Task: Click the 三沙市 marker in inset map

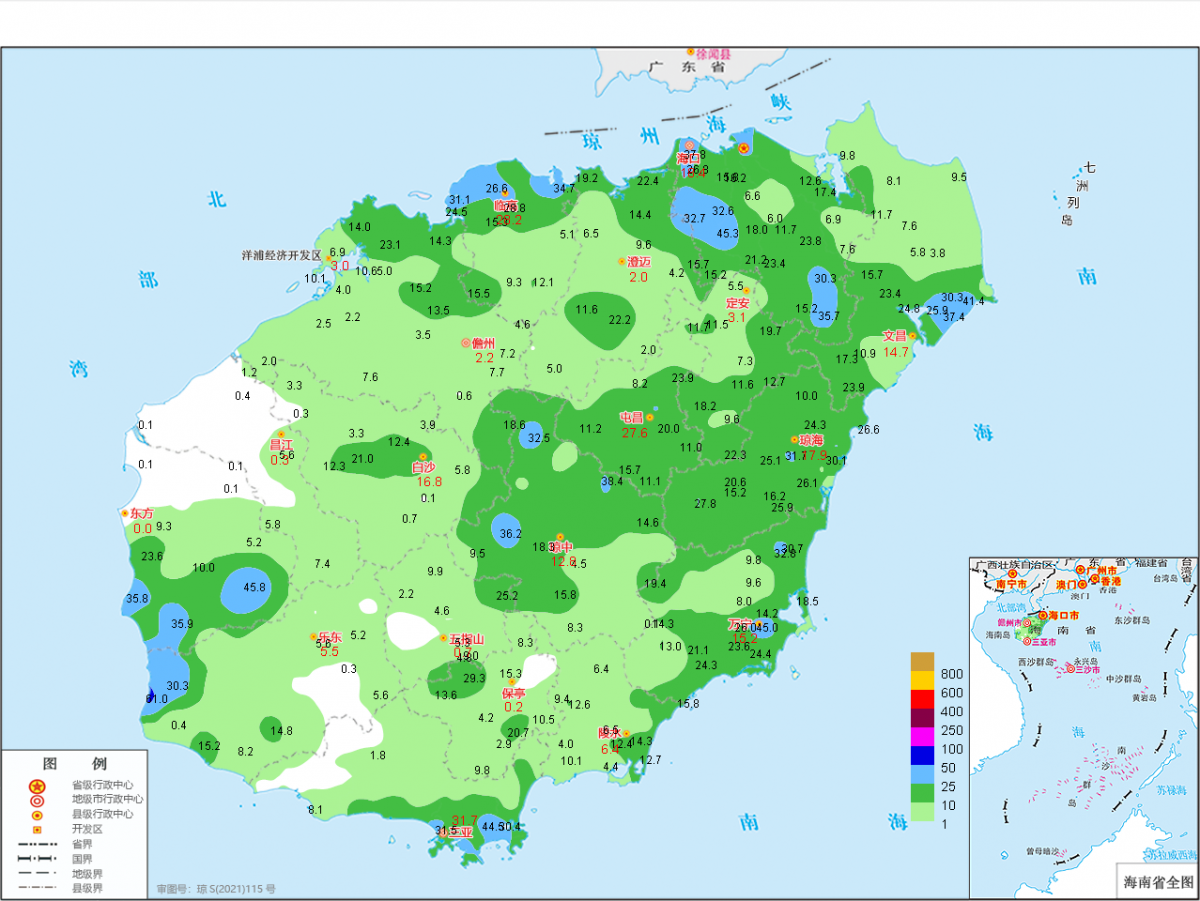Action: tap(1065, 696)
